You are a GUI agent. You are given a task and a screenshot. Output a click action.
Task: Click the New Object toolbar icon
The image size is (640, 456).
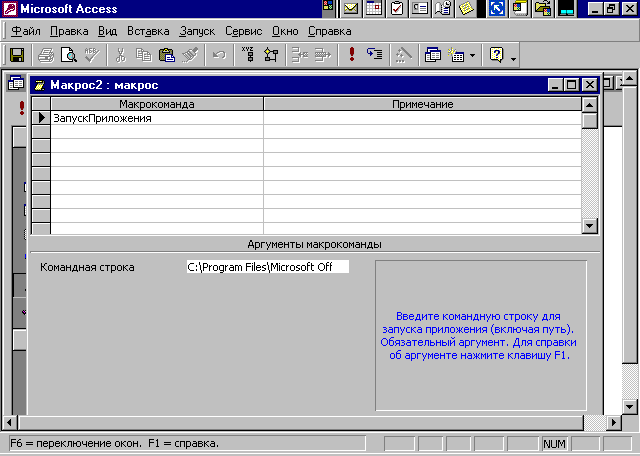[x=456, y=54]
